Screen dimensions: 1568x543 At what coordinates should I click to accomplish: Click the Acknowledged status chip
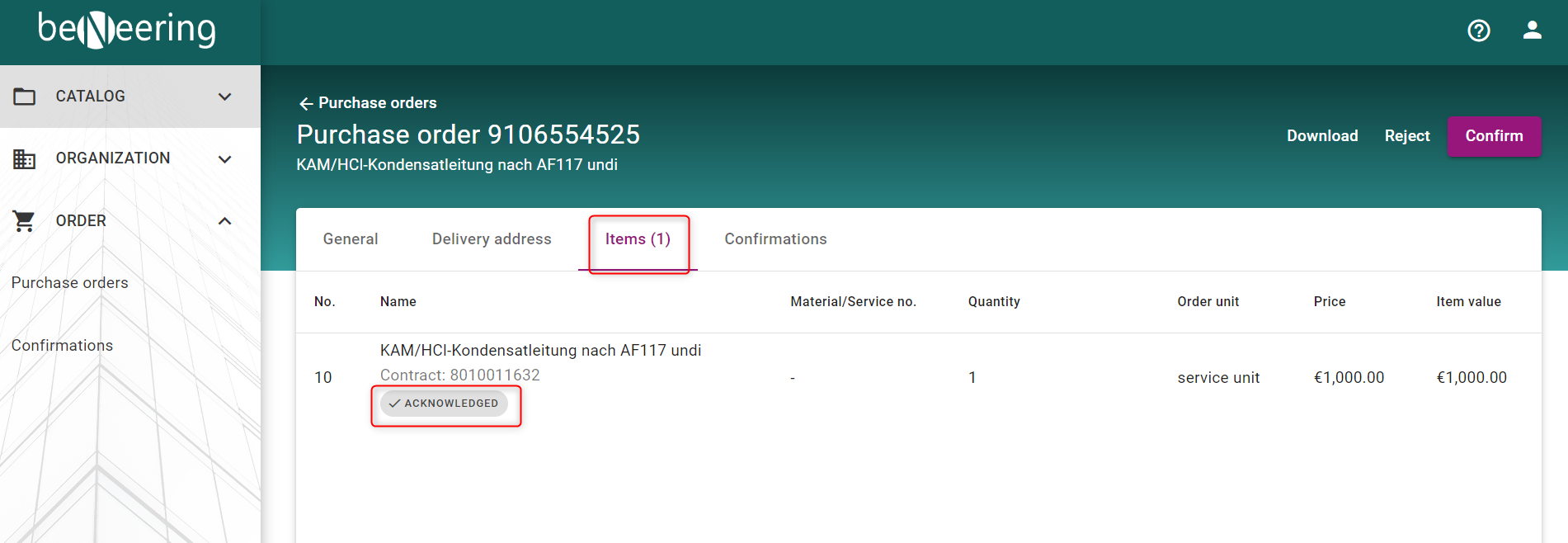[x=444, y=404]
